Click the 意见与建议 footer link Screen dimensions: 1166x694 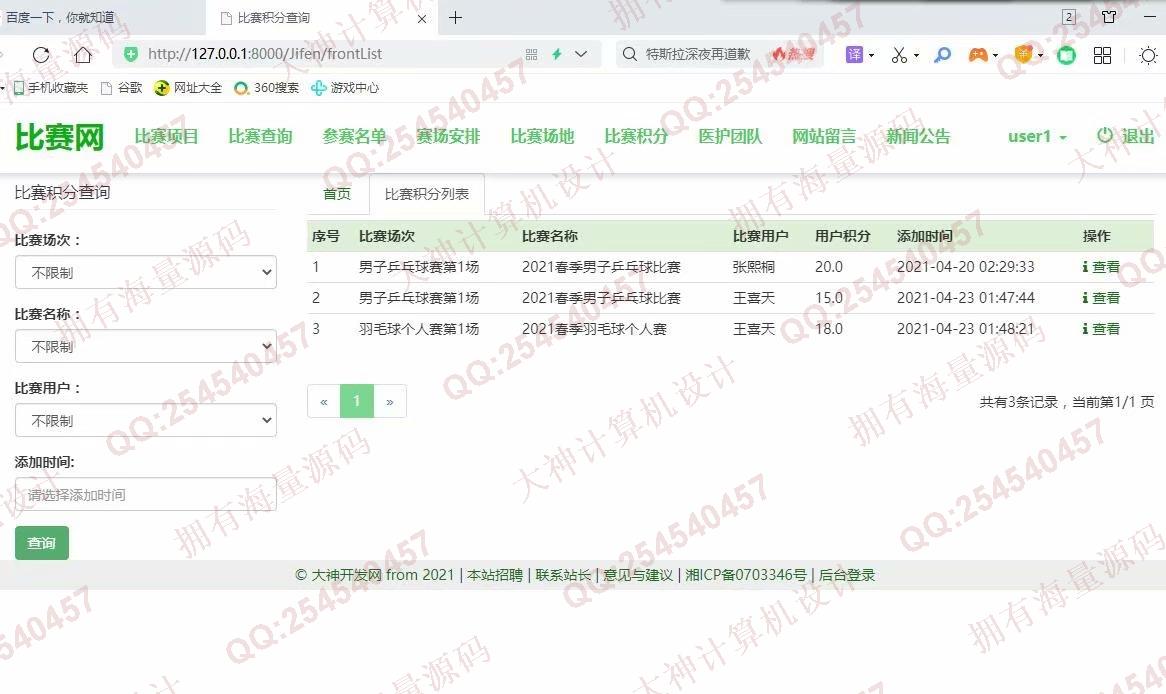pos(638,575)
